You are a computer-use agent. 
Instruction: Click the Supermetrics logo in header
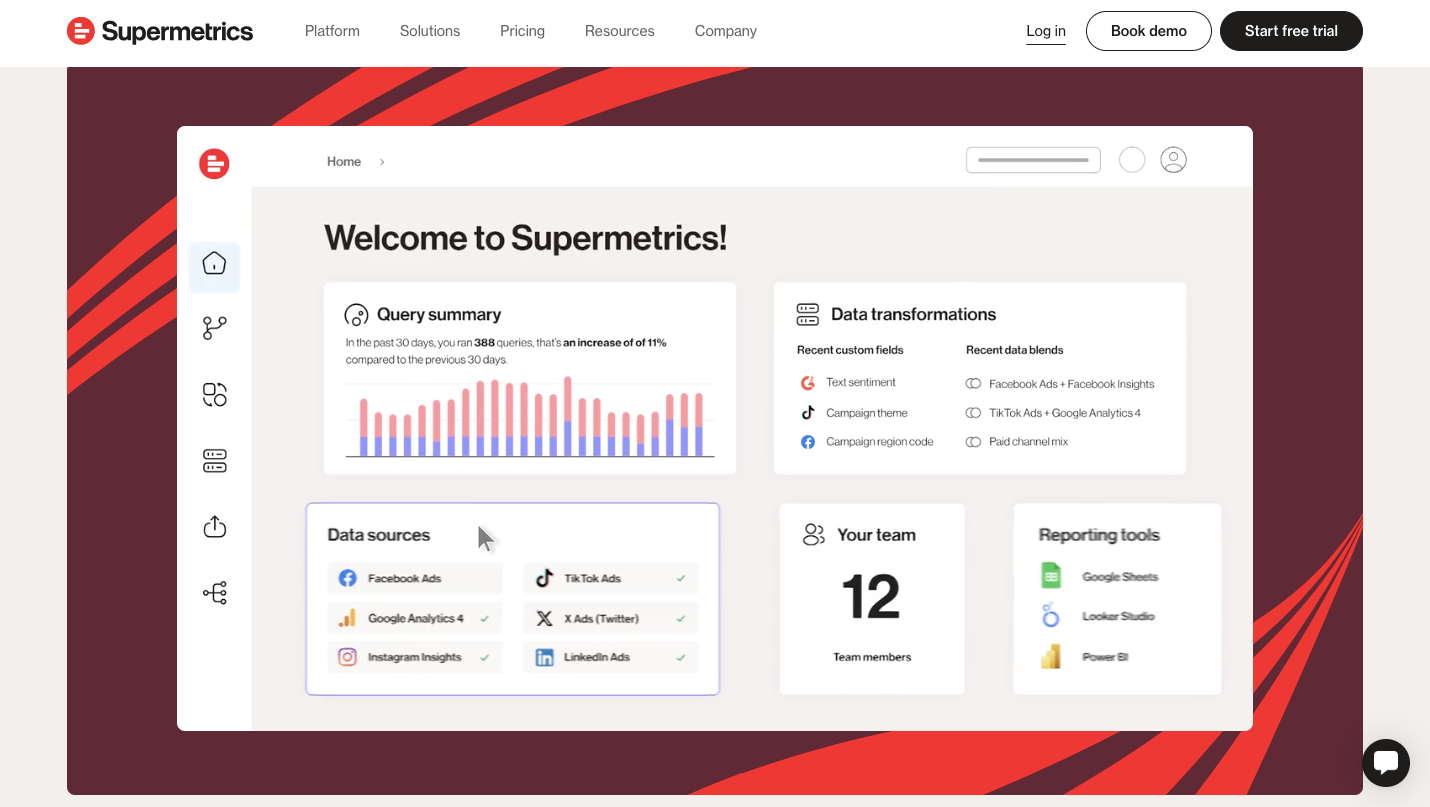(160, 31)
